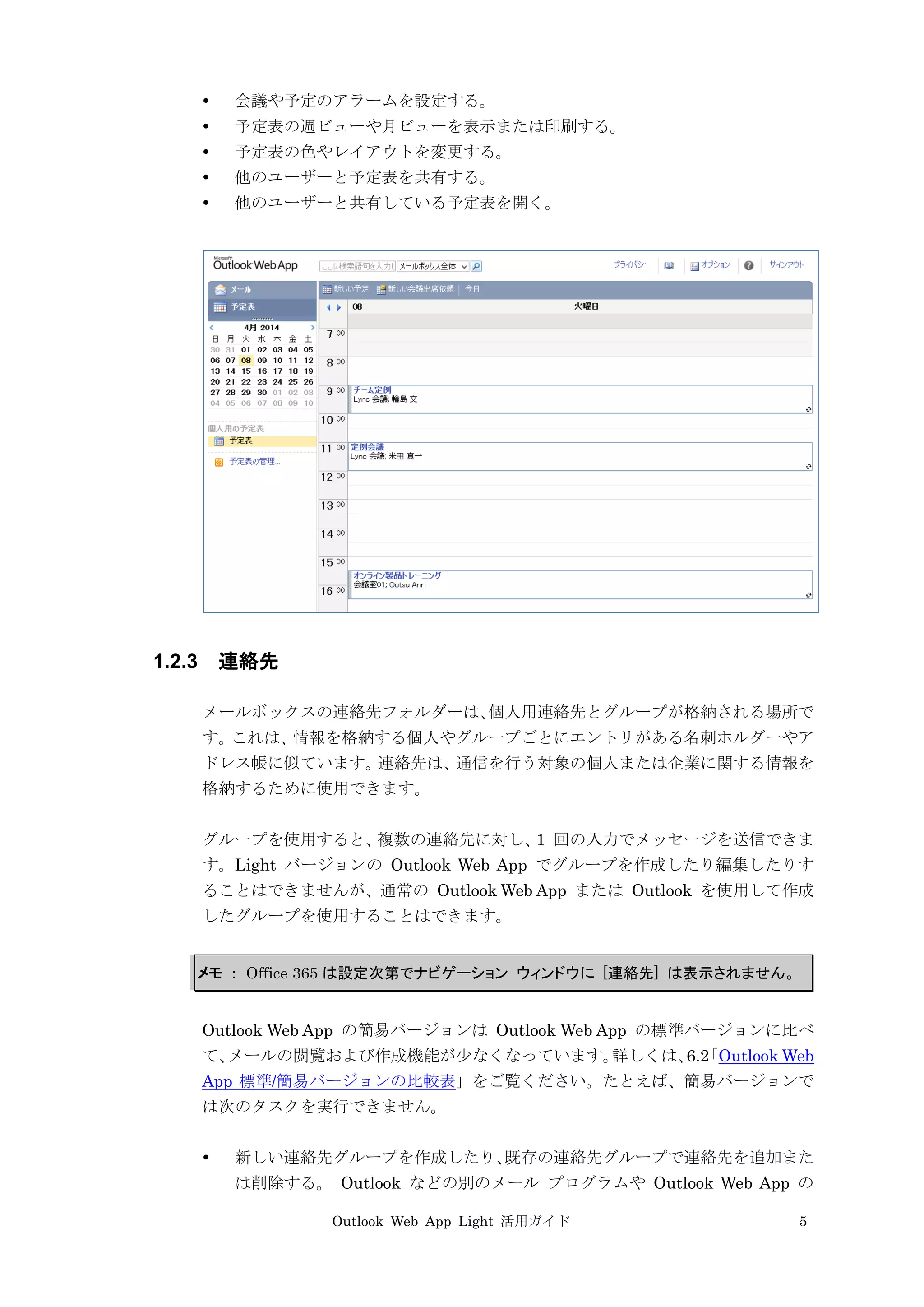Open the チーム定例 appointment
The height and width of the screenshot is (1307, 924).
tap(579, 399)
